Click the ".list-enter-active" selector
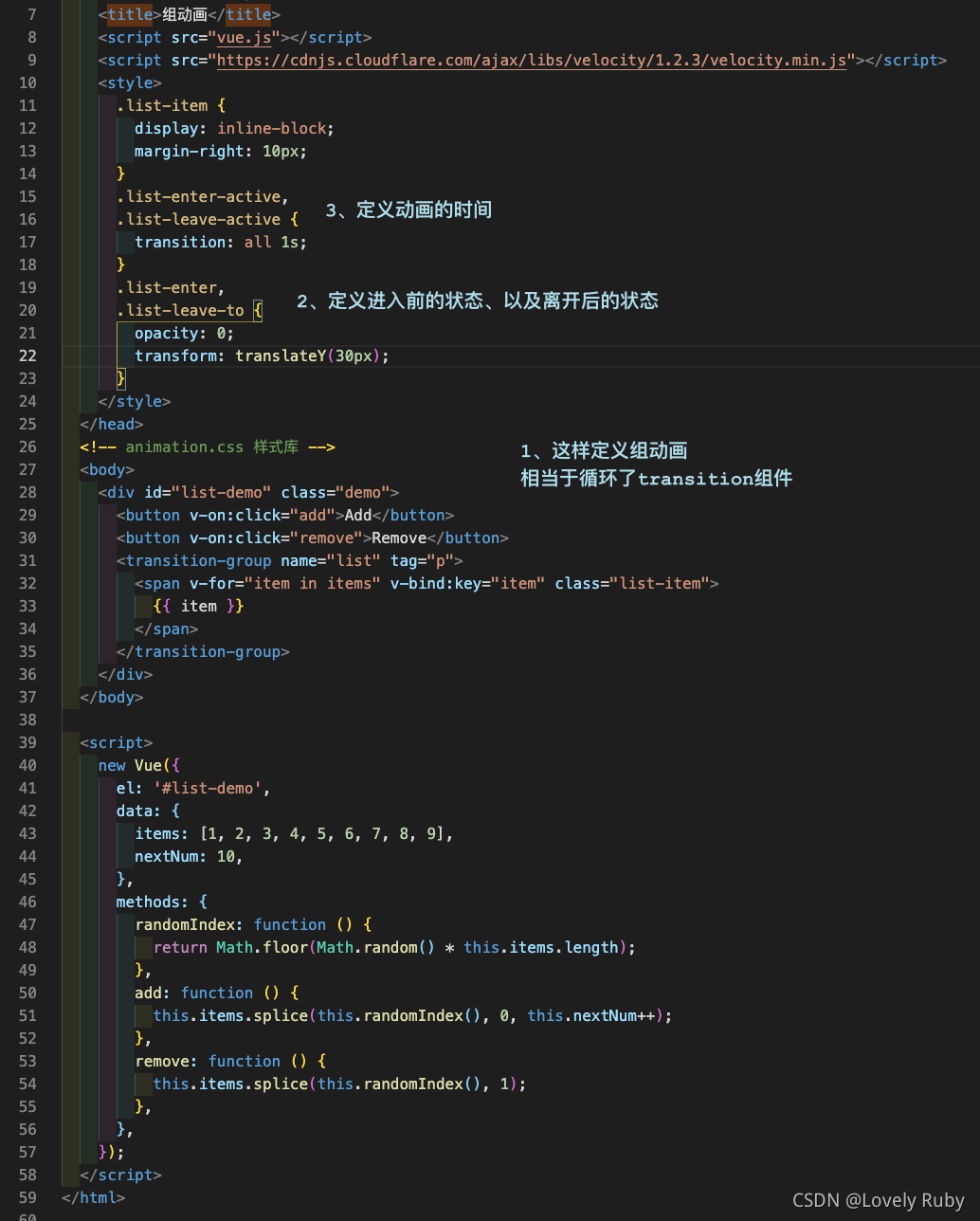The height and width of the screenshot is (1221, 980). tap(199, 196)
